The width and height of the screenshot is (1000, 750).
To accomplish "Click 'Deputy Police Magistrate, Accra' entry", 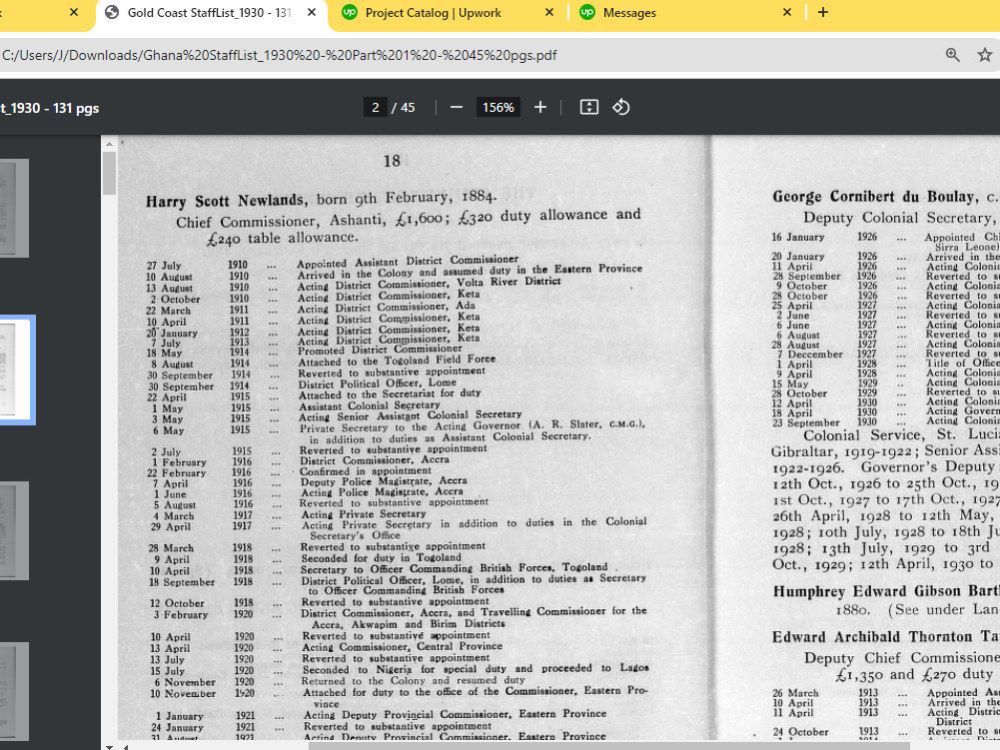I will click(x=384, y=481).
